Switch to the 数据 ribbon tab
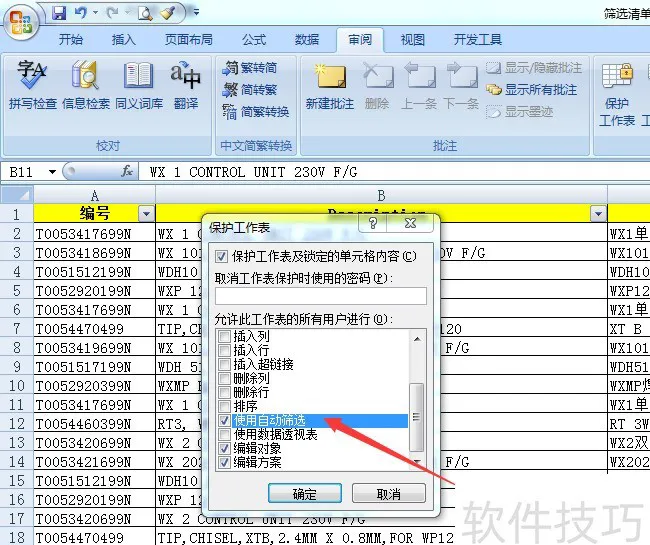Image resolution: width=650 pixels, height=545 pixels. 307,40
